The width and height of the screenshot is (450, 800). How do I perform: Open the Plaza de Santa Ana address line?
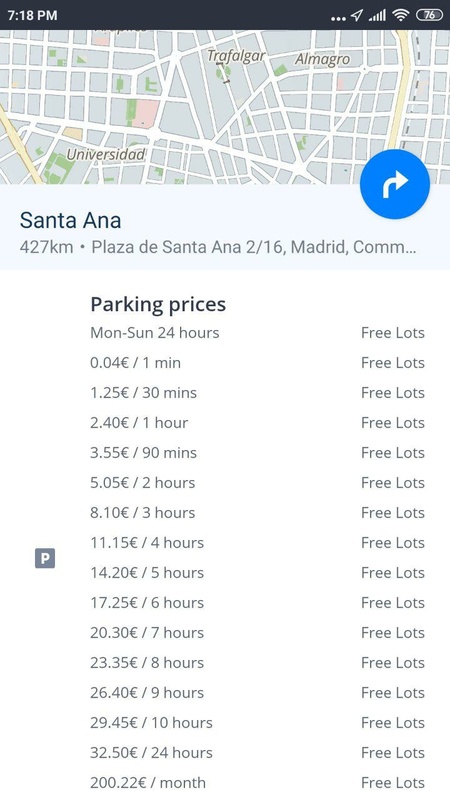(x=218, y=247)
